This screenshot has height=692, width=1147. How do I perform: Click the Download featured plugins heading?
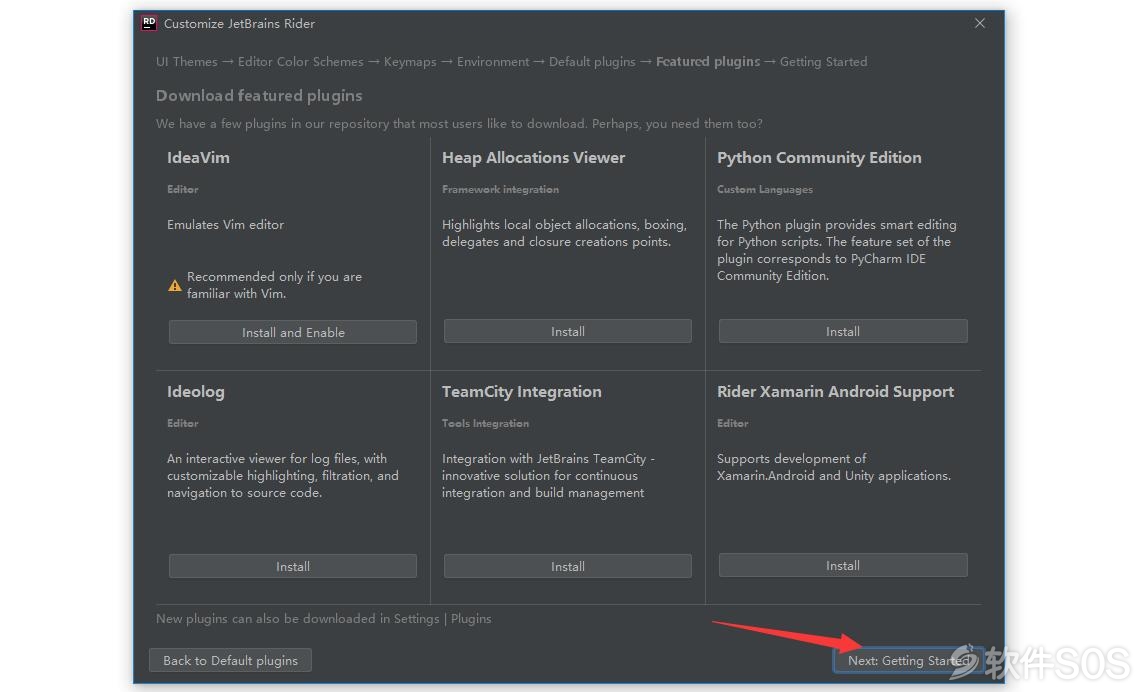(259, 95)
